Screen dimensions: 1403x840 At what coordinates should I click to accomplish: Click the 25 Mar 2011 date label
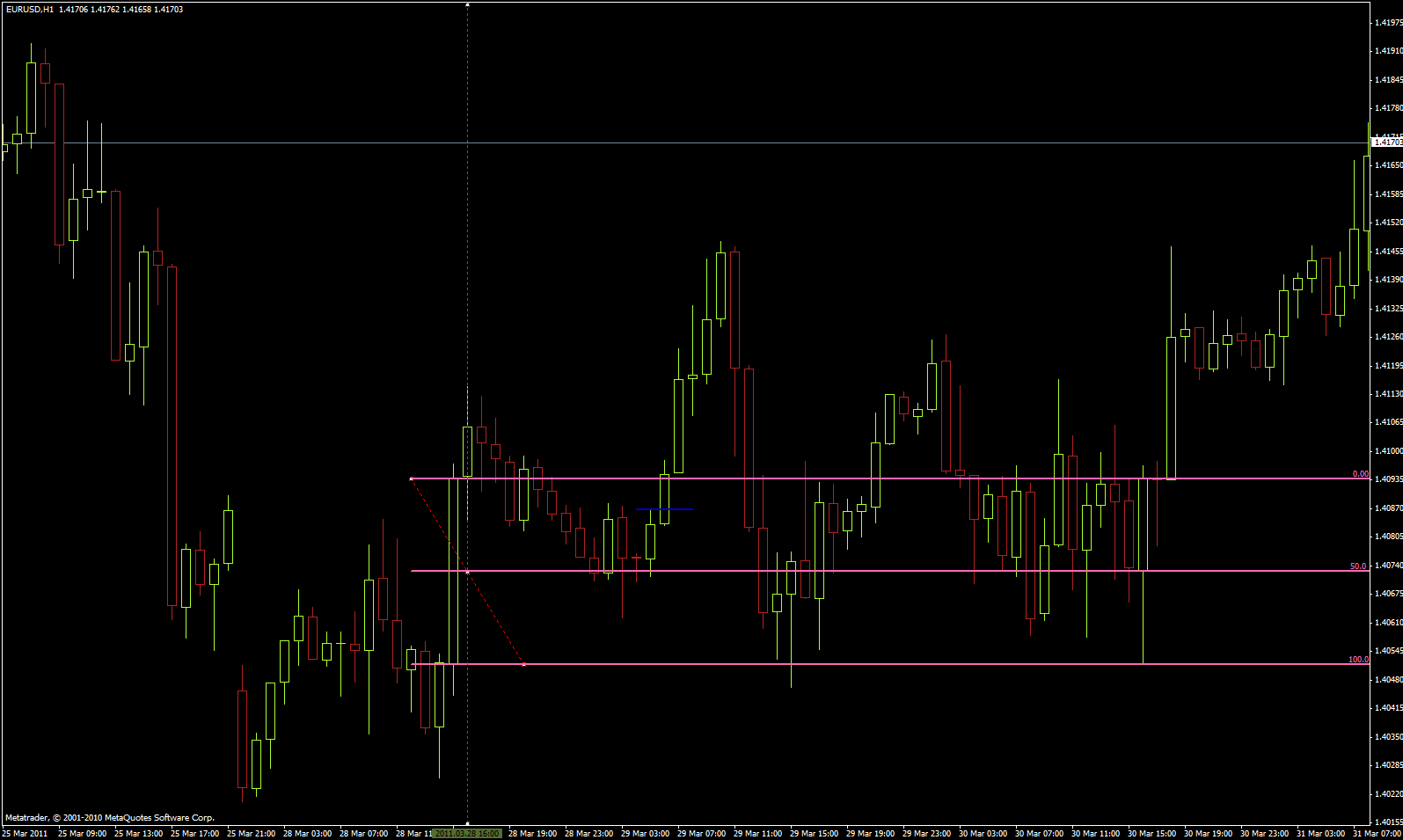pyautogui.click(x=25, y=834)
